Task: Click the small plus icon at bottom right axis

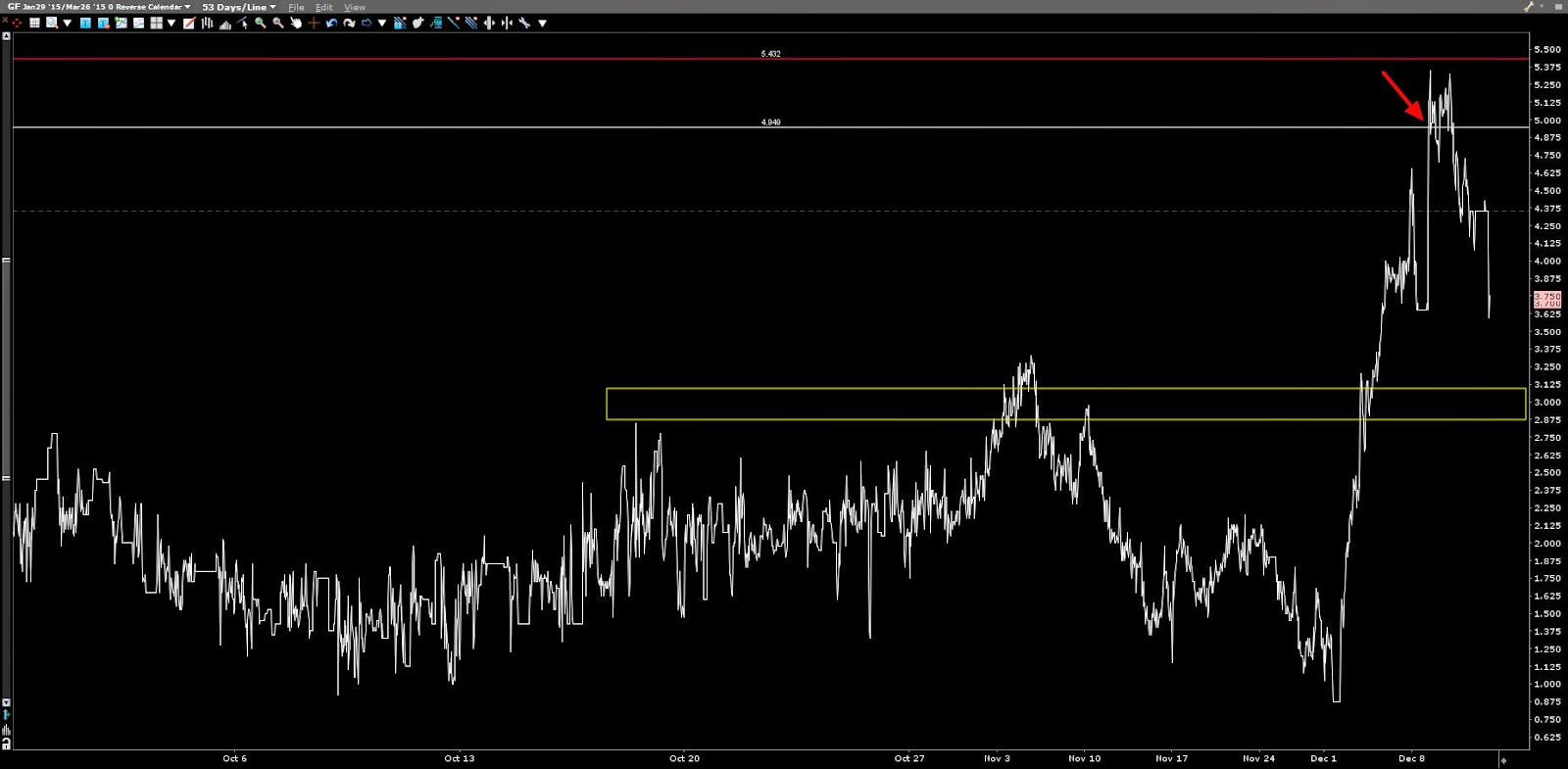Action: pyautogui.click(x=1503, y=760)
